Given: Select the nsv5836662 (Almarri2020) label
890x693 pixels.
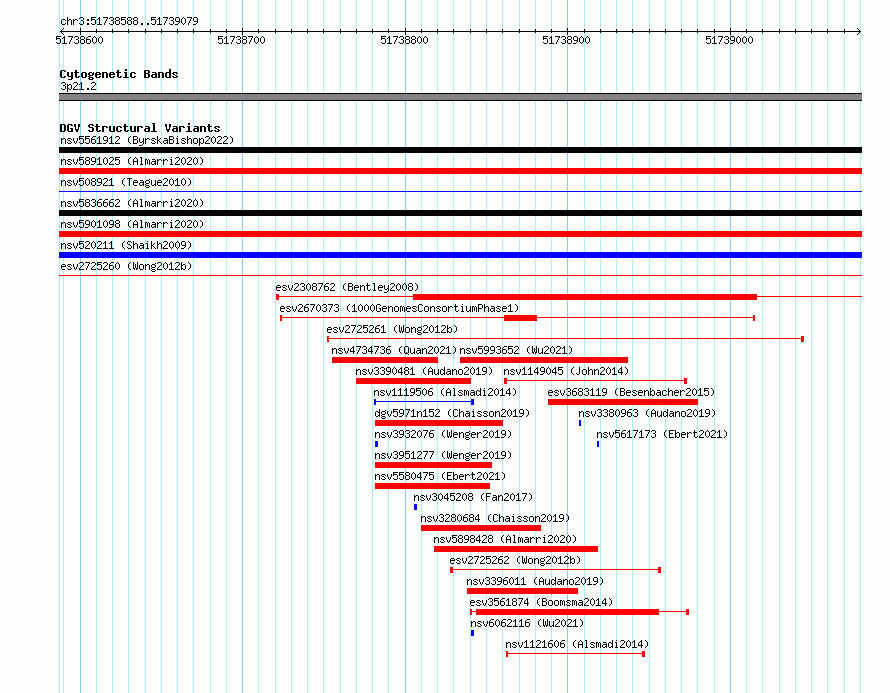Looking at the screenshot, I should click(x=132, y=203).
